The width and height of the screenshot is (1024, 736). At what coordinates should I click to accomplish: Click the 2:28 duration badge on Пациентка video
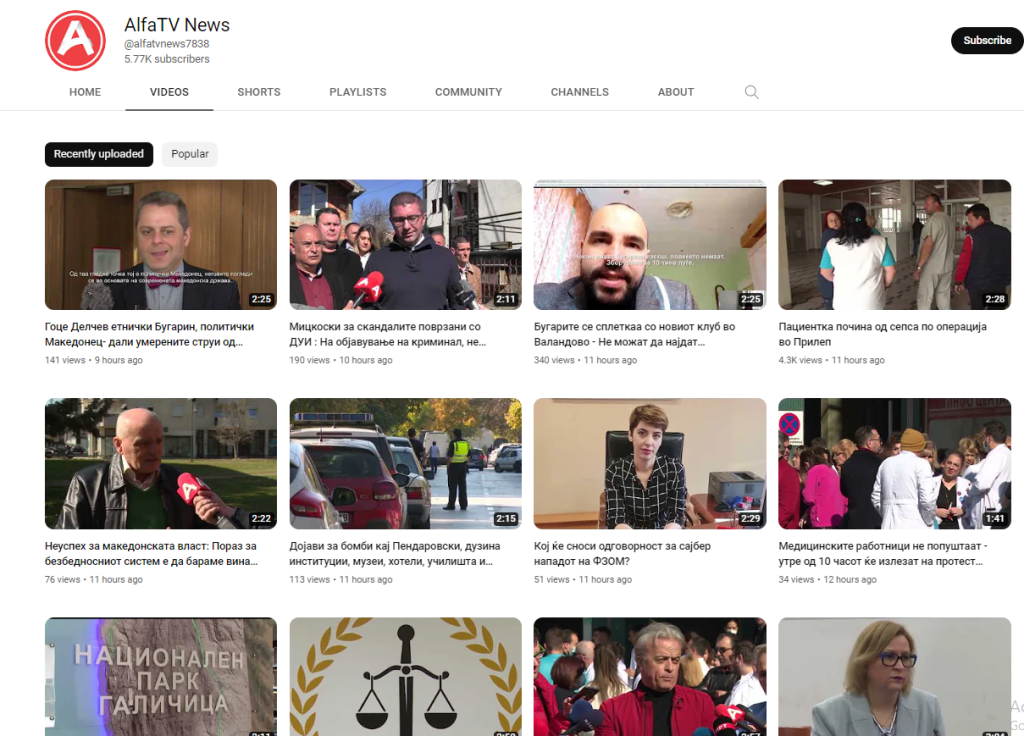tap(995, 299)
